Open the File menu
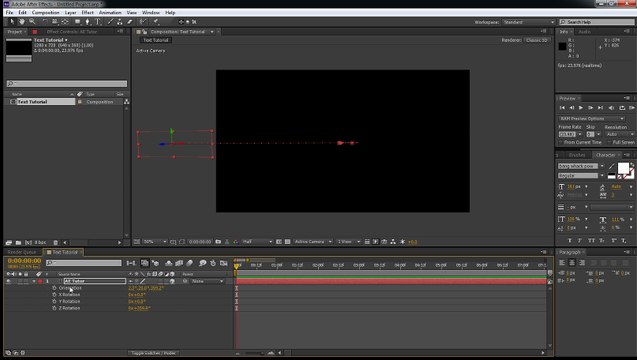The width and height of the screenshot is (637, 360). pos(9,13)
